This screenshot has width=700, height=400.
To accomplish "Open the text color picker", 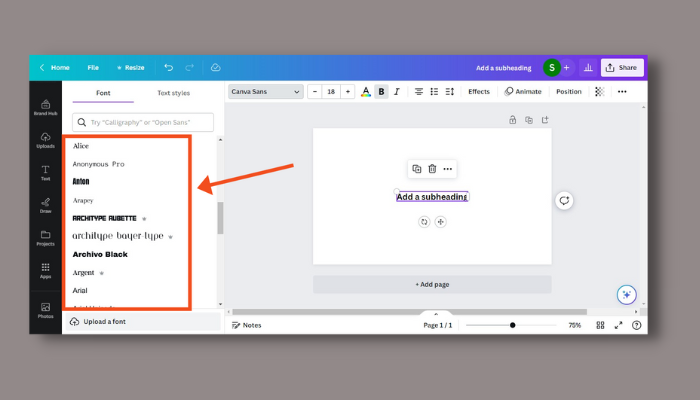I will (x=366, y=92).
